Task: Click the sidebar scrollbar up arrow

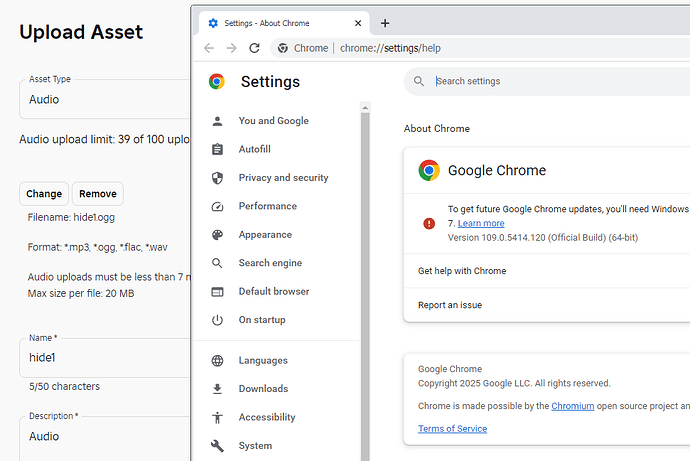Action: [x=365, y=107]
